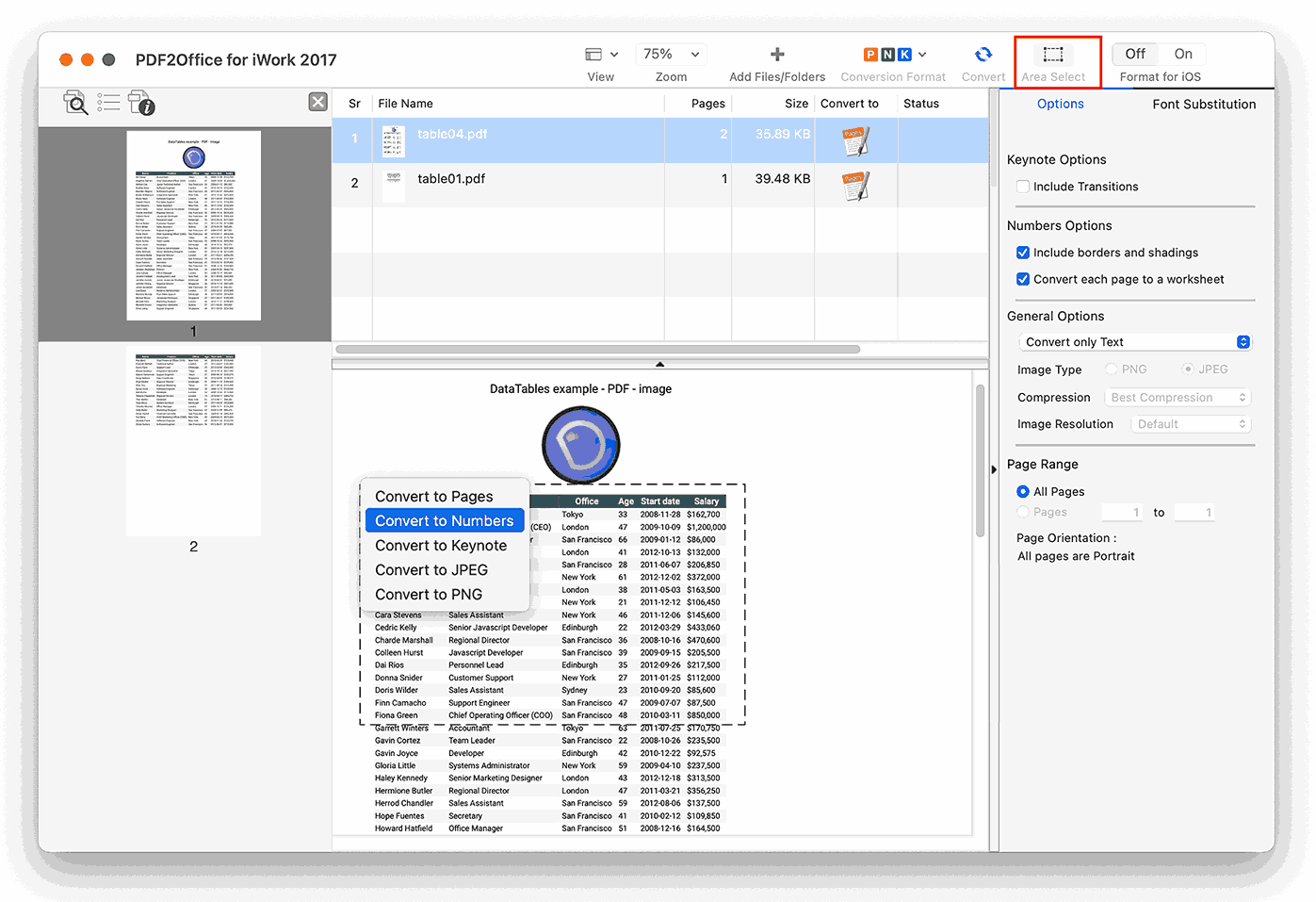Close the thumbnail sidebar with X button

coord(318,102)
